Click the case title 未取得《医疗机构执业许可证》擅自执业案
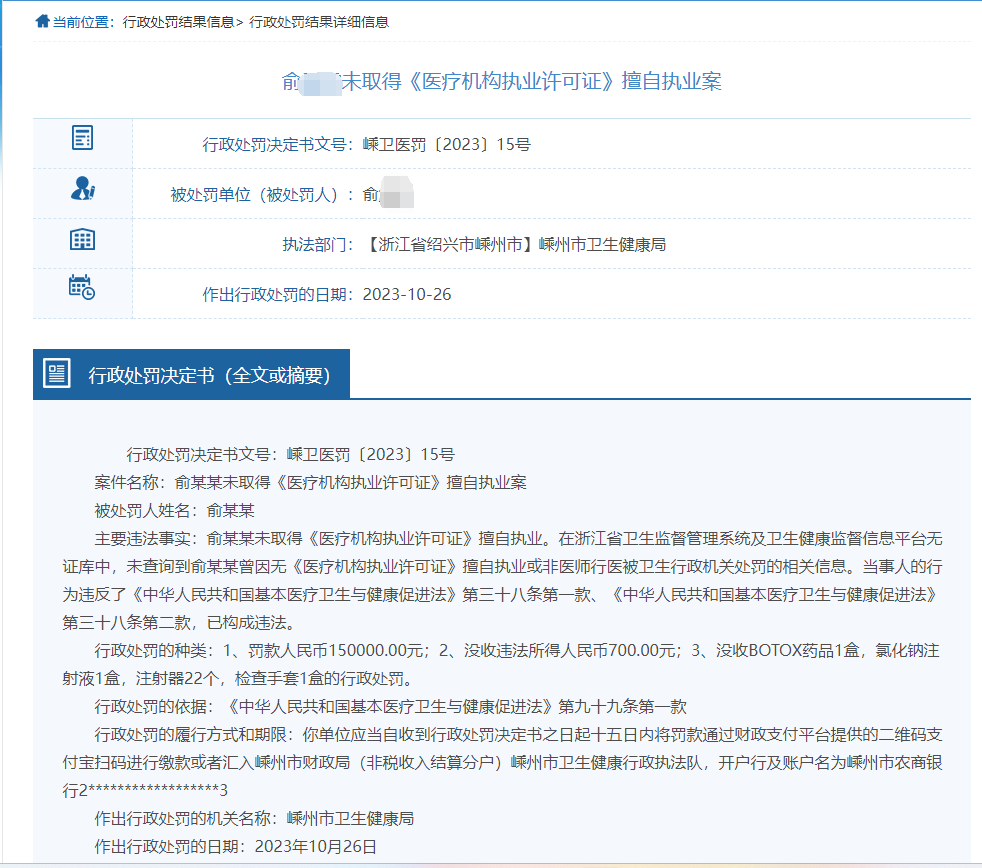 531,82
